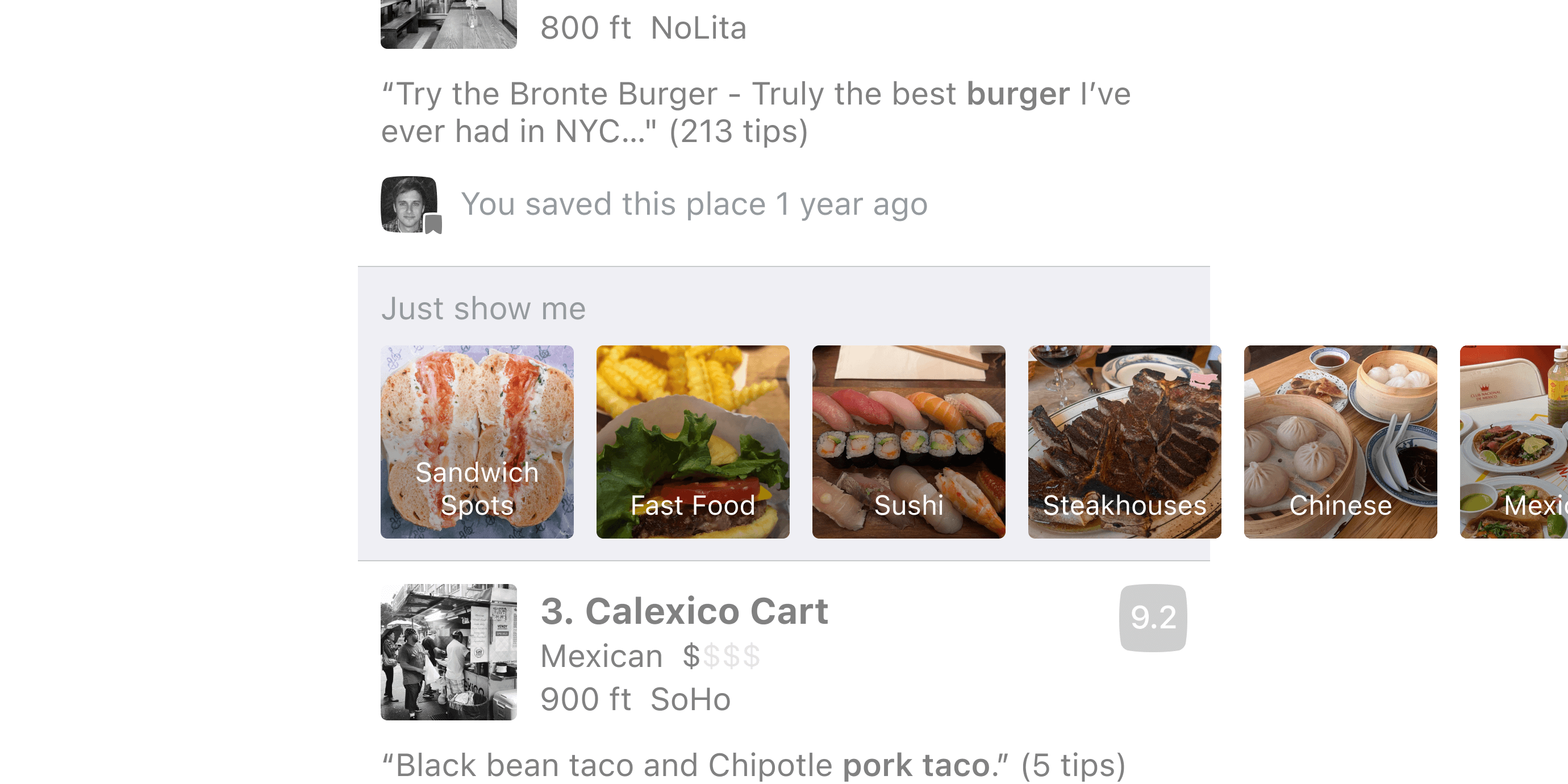Open the 9.2 rating badge
This screenshot has height=784, width=1568.
[1152, 617]
